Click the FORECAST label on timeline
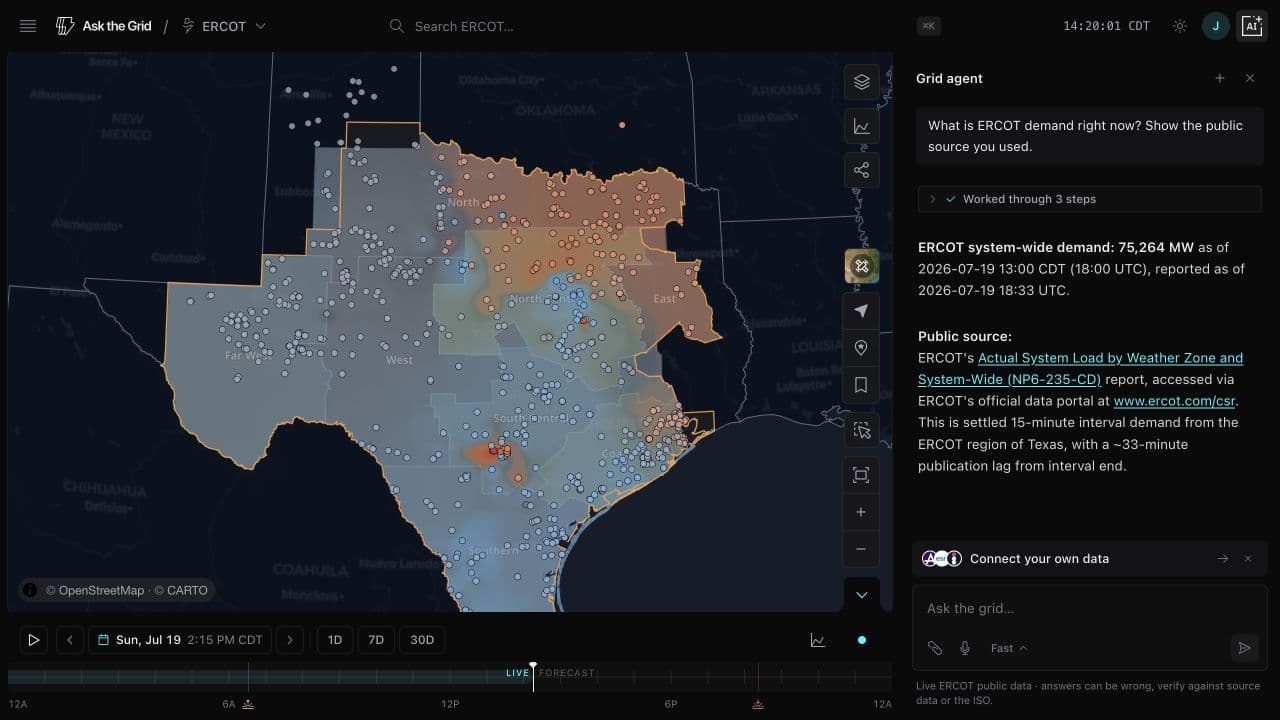Viewport: 1280px width, 720px height. tap(567, 673)
